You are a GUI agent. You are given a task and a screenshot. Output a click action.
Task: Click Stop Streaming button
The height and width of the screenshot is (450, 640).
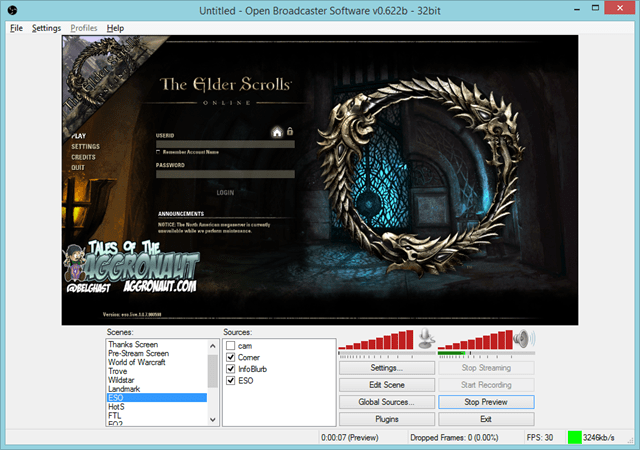pos(486,368)
